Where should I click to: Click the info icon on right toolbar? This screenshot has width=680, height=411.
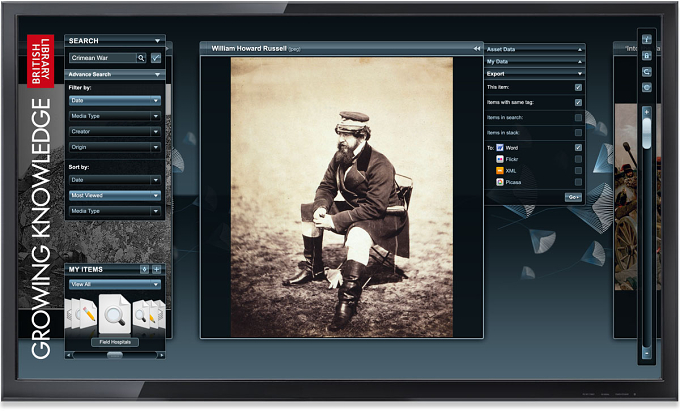coord(647,39)
